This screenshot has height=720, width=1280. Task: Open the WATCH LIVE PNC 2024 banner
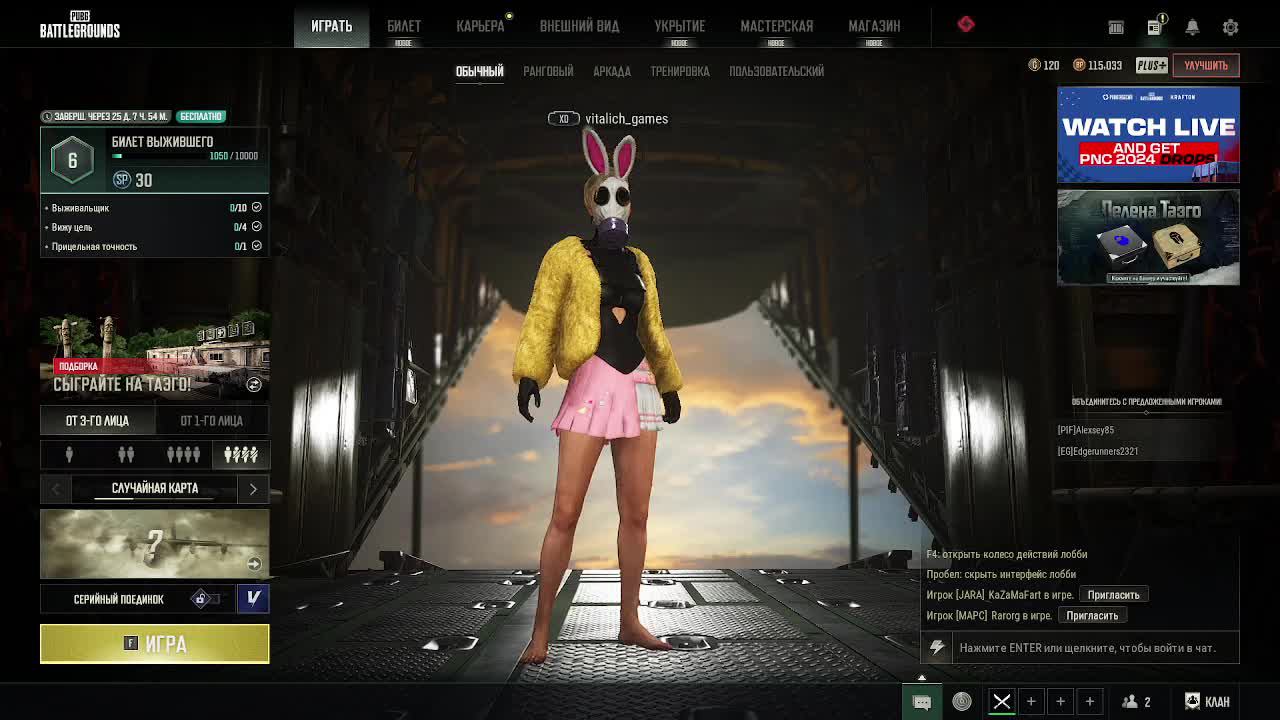pyautogui.click(x=1148, y=135)
